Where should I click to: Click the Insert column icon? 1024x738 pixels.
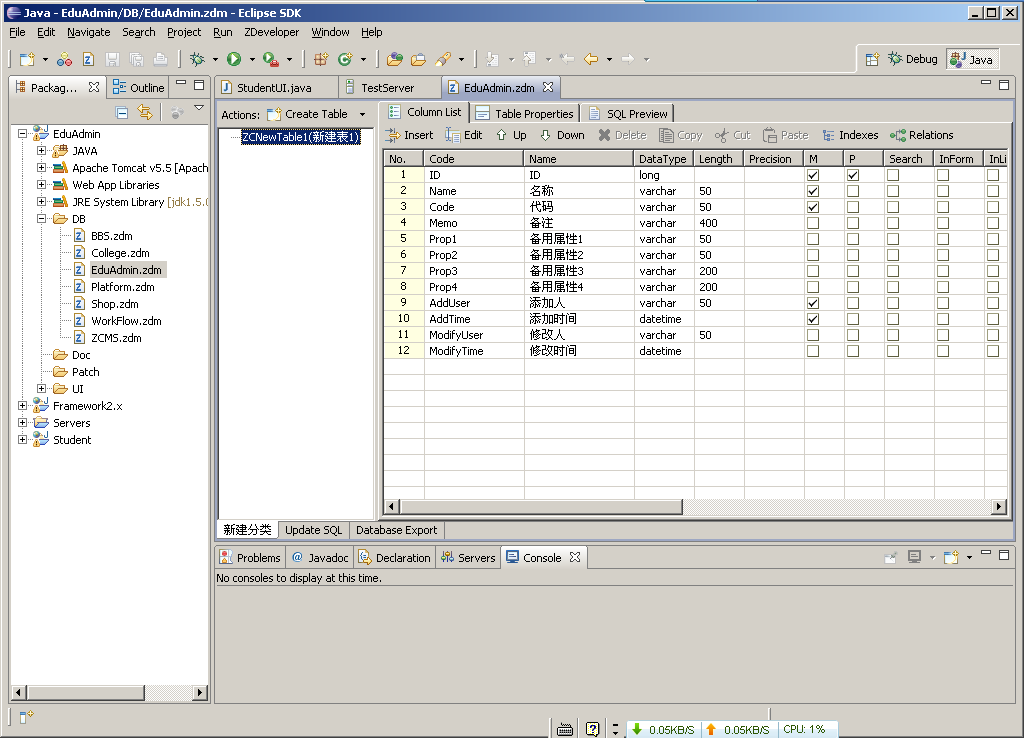[394, 135]
